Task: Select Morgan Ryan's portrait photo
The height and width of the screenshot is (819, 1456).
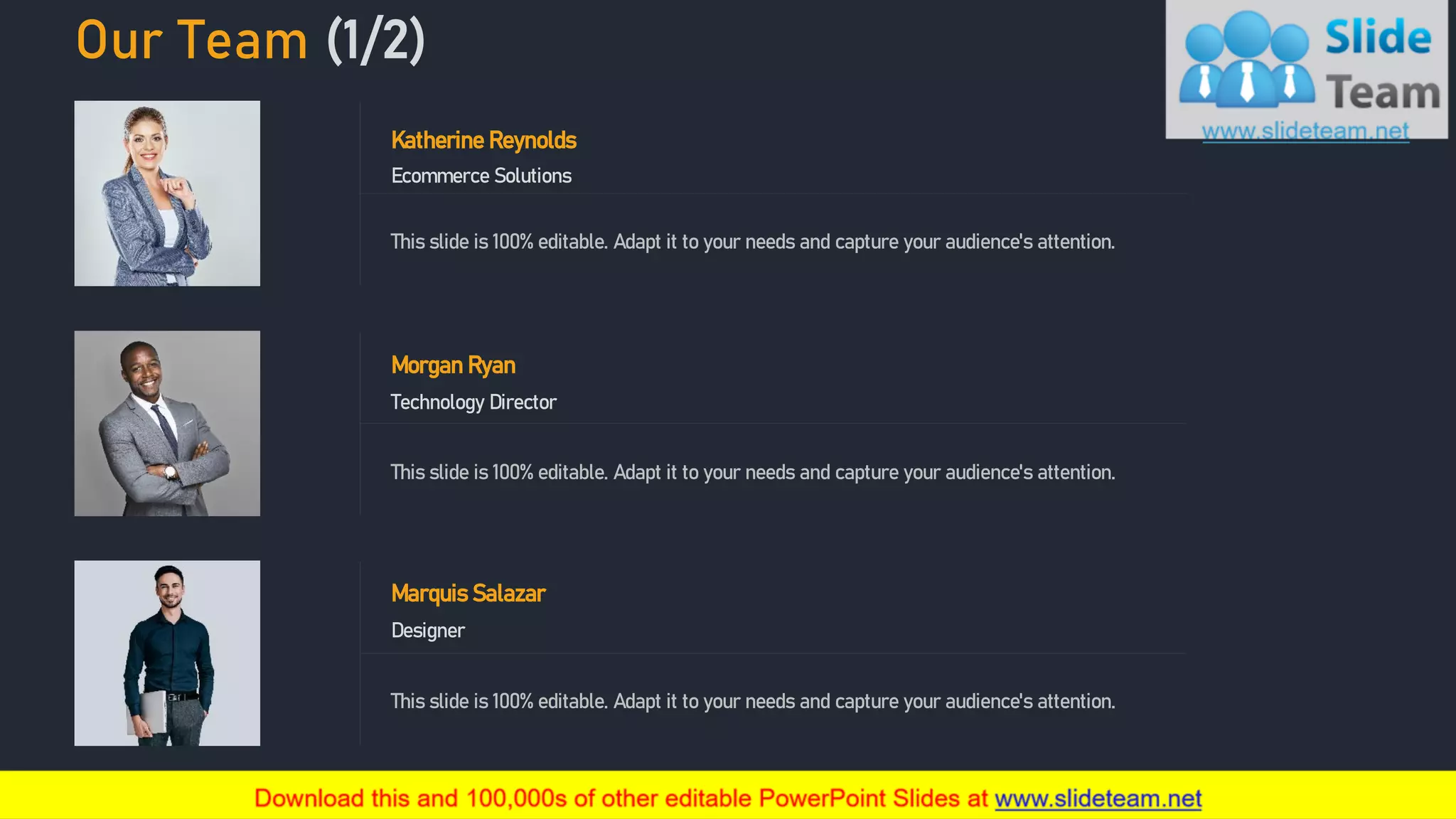Action: pos(167,423)
